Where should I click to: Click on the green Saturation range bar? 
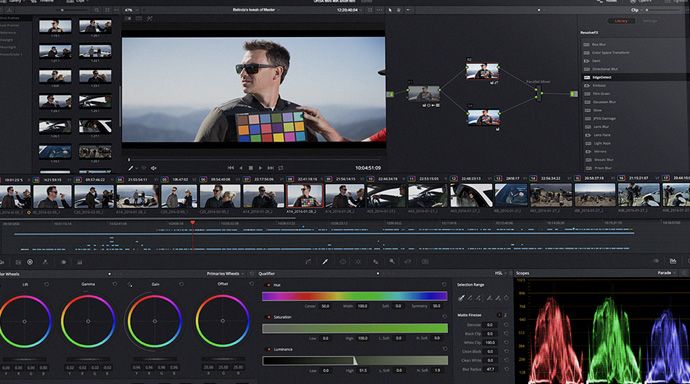(x=355, y=328)
